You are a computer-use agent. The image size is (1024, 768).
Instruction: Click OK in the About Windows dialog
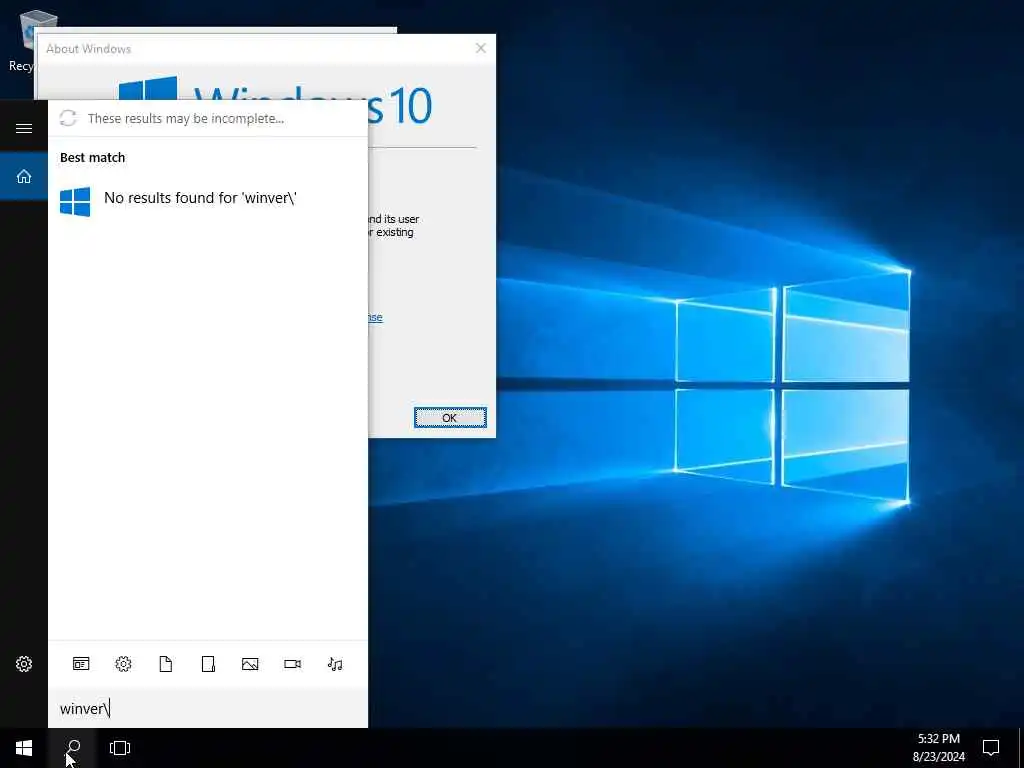pyautogui.click(x=450, y=418)
